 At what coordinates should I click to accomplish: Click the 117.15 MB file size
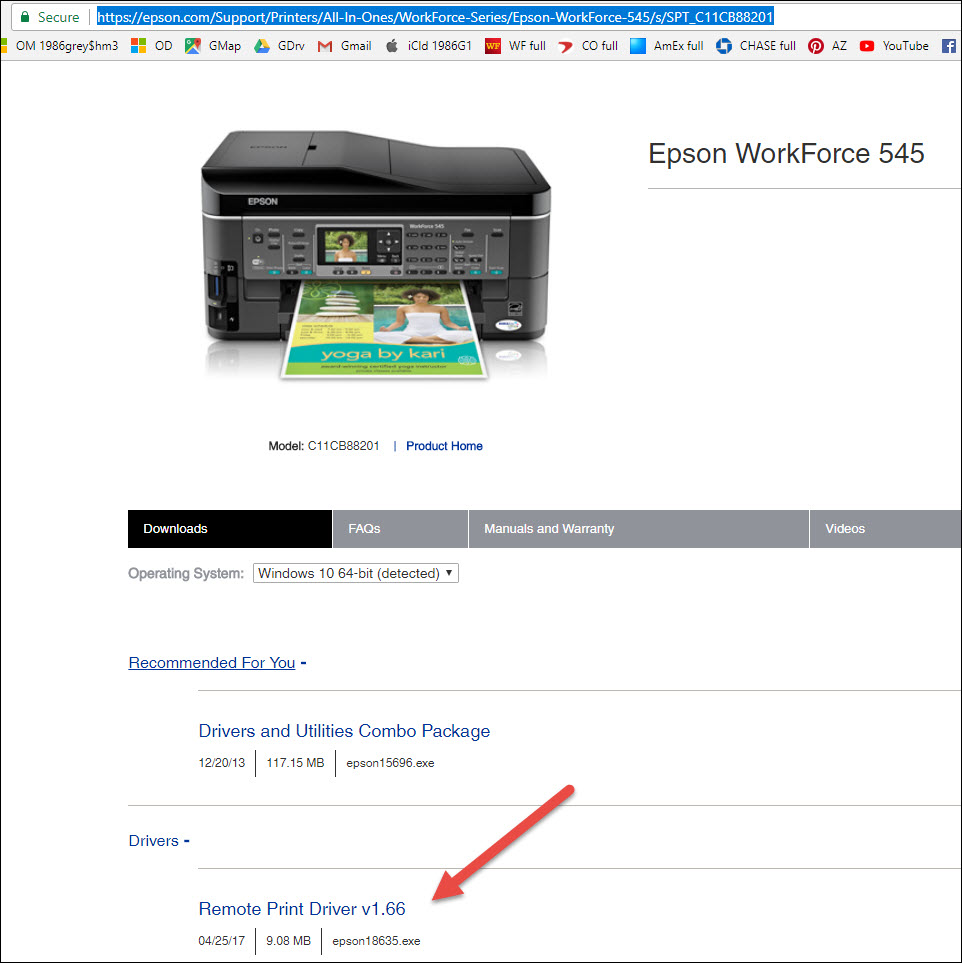pos(295,763)
